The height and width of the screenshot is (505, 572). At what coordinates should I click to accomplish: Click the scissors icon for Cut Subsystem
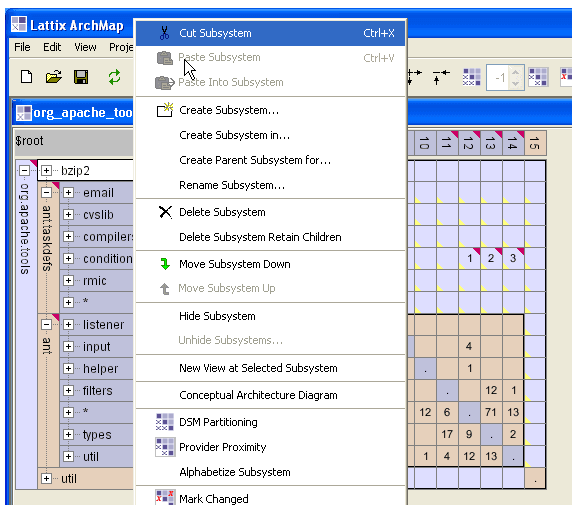pyautogui.click(x=165, y=33)
